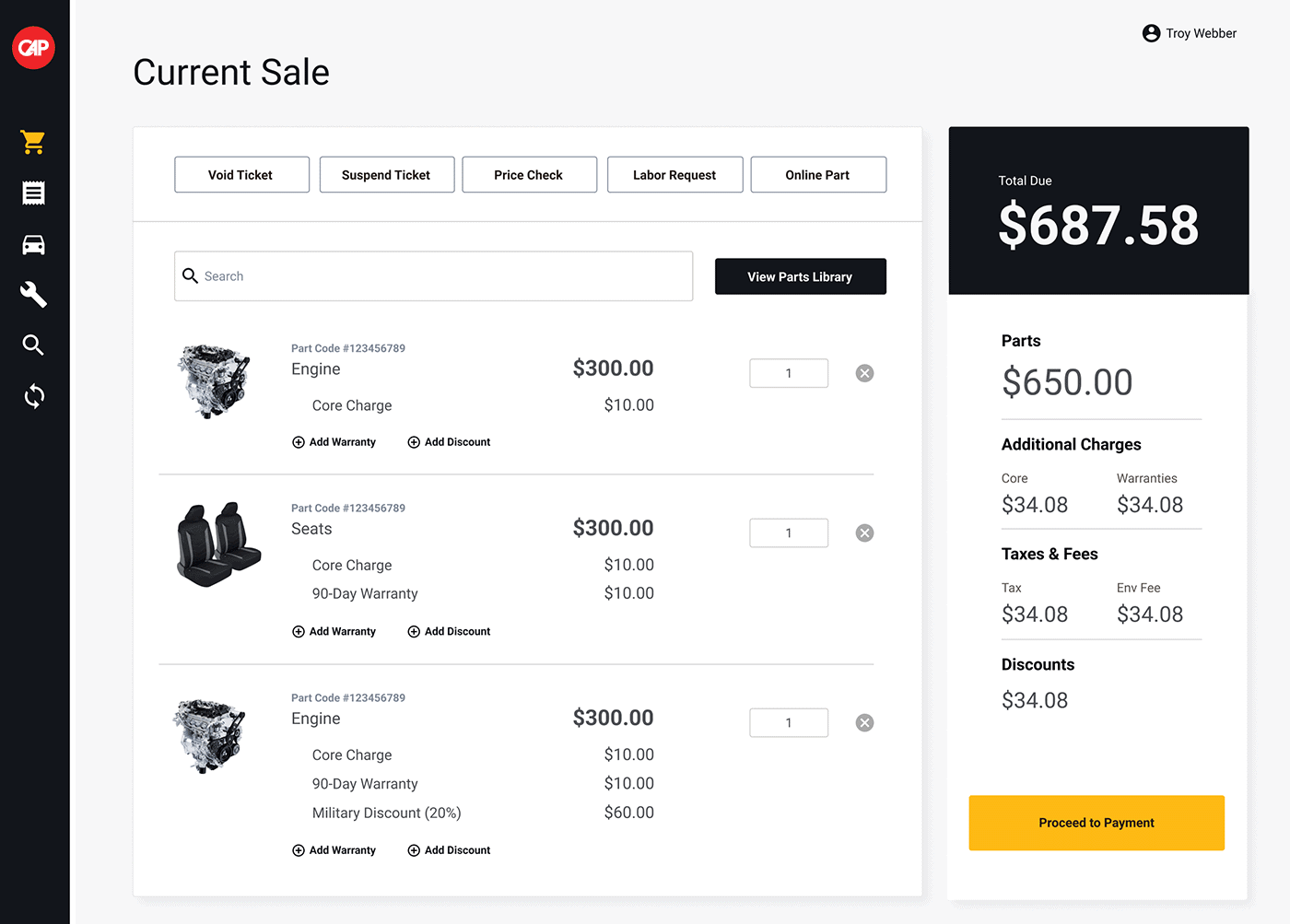Viewport: 1290px width, 924px height.
Task: Click 90-Day Warranty under Seats
Action: tap(365, 594)
